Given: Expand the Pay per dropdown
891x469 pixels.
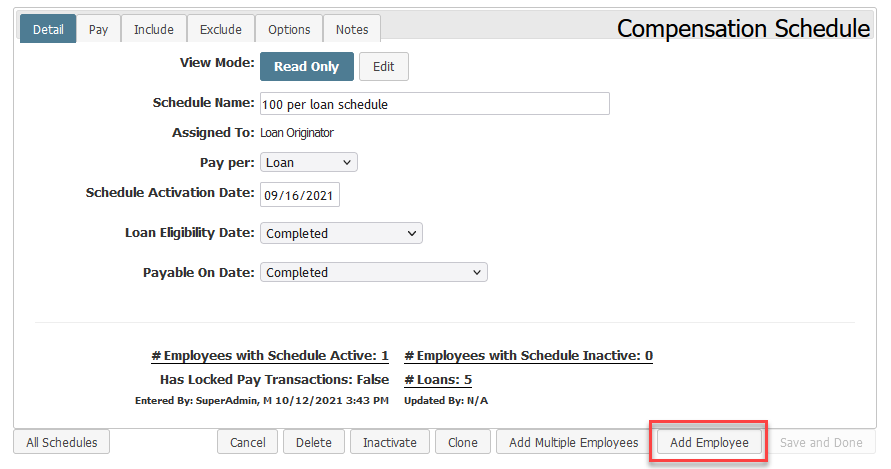Looking at the screenshot, I should pyautogui.click(x=309, y=163).
